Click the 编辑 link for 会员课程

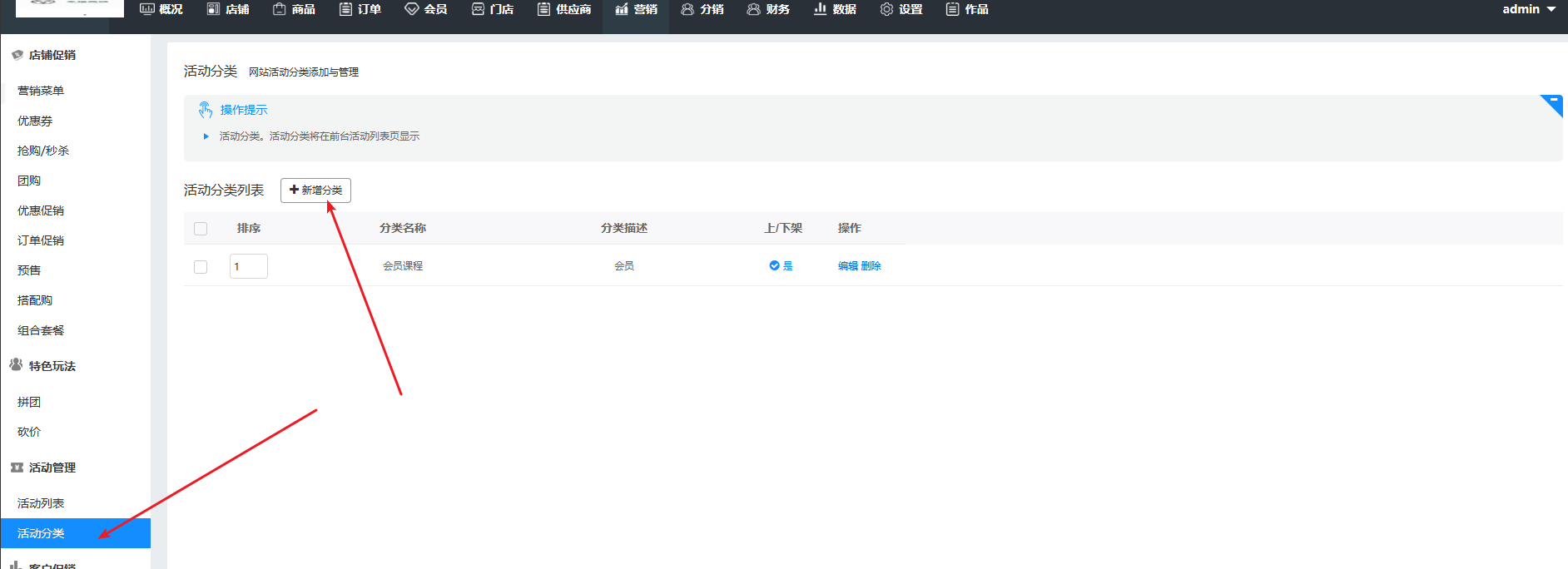[847, 266]
